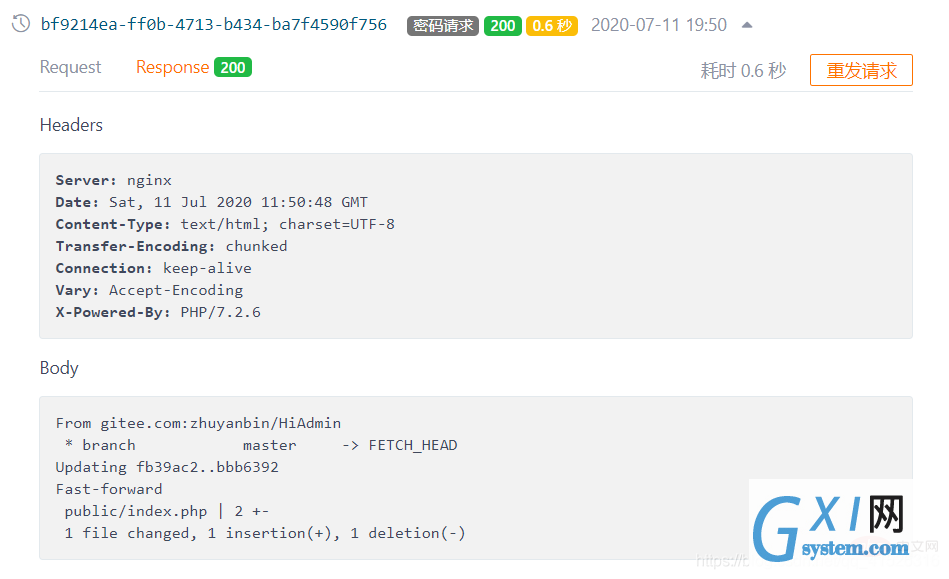Click the yellow 0.6 秒 duration badge
This screenshot has width=949, height=579.
[552, 25]
